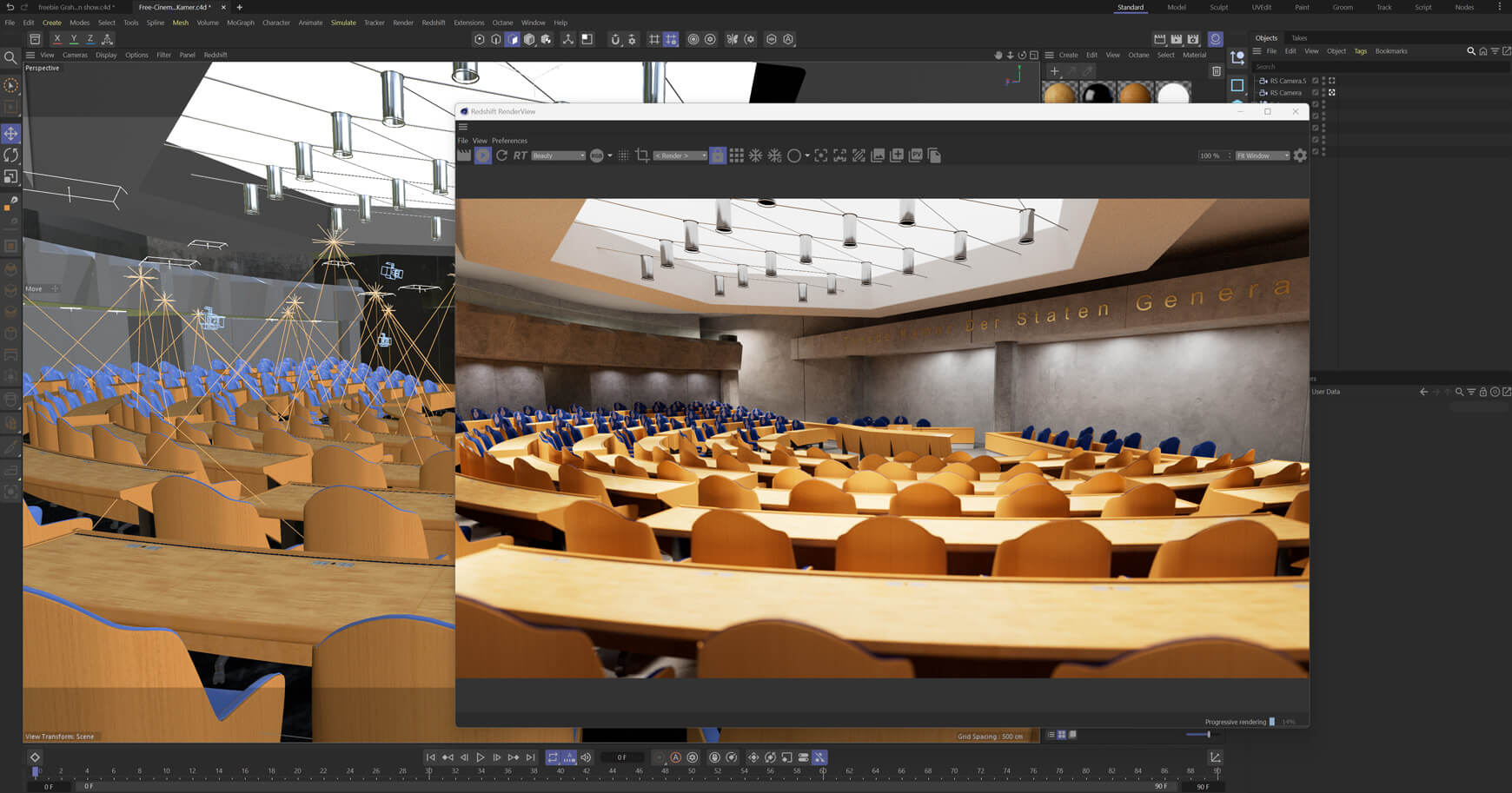Screen dimensions: 1512x793
Task: Select the RS Camera.5 object
Action: click(x=1288, y=81)
